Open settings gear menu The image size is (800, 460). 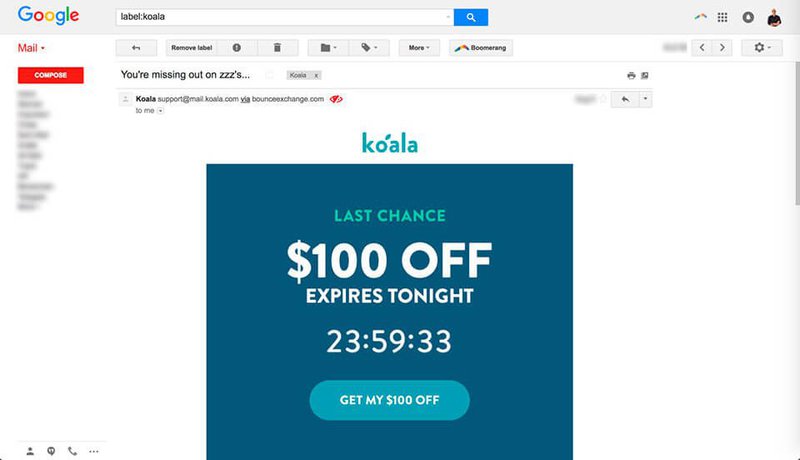[x=762, y=48]
